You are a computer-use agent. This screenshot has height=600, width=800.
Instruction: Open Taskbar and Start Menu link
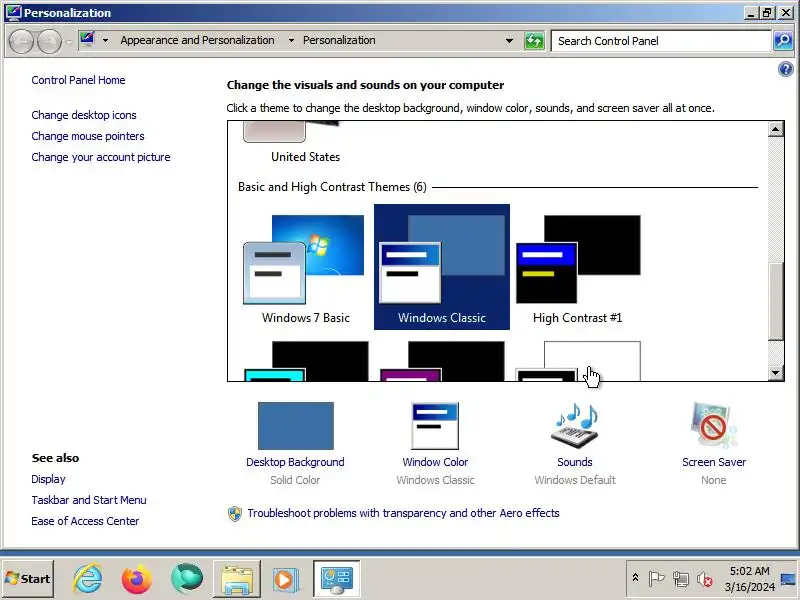pos(89,500)
